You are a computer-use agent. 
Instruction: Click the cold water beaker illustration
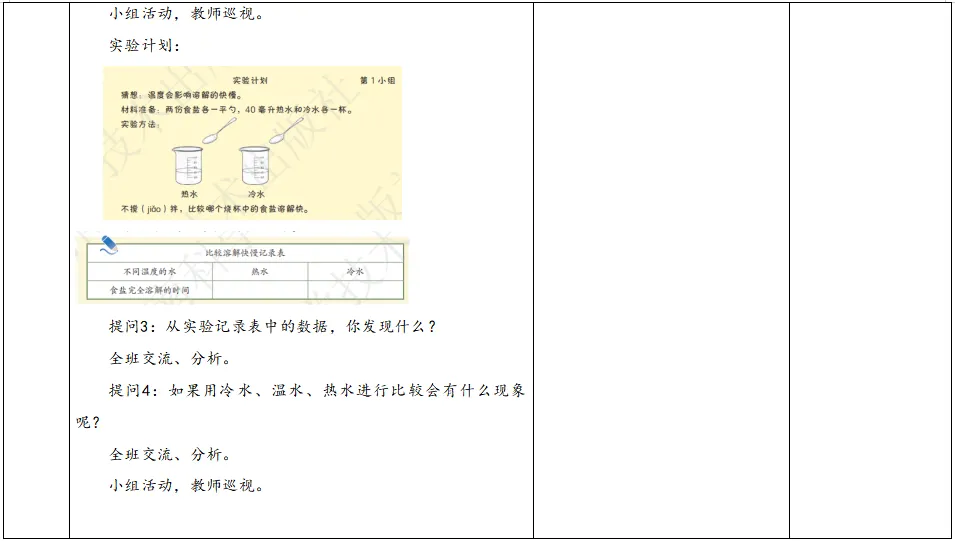coord(254,165)
